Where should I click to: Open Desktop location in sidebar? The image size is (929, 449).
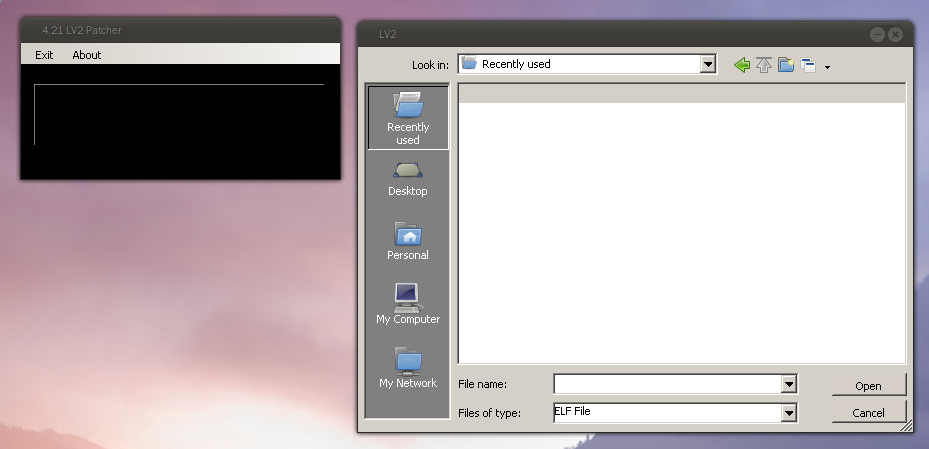[408, 178]
